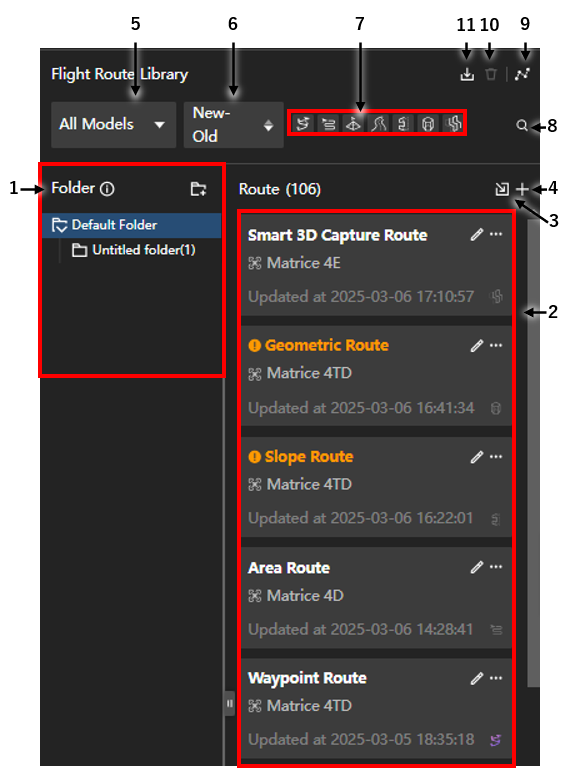Toggle the area route type filter
This screenshot has width=575, height=775.
pyautogui.click(x=328, y=123)
